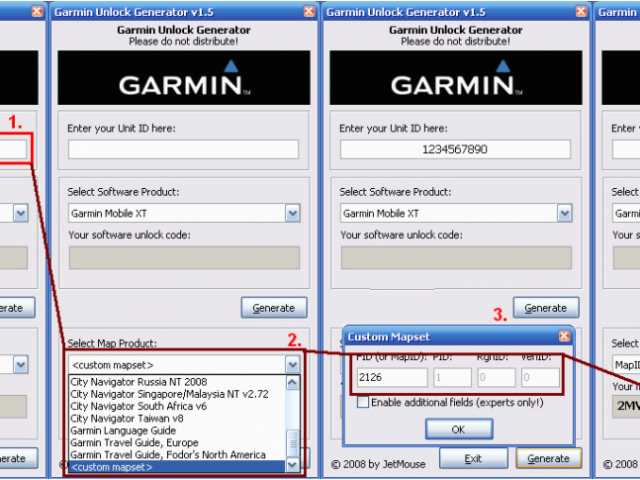Close the second Garmin Unlock Generator window

[x=309, y=11]
